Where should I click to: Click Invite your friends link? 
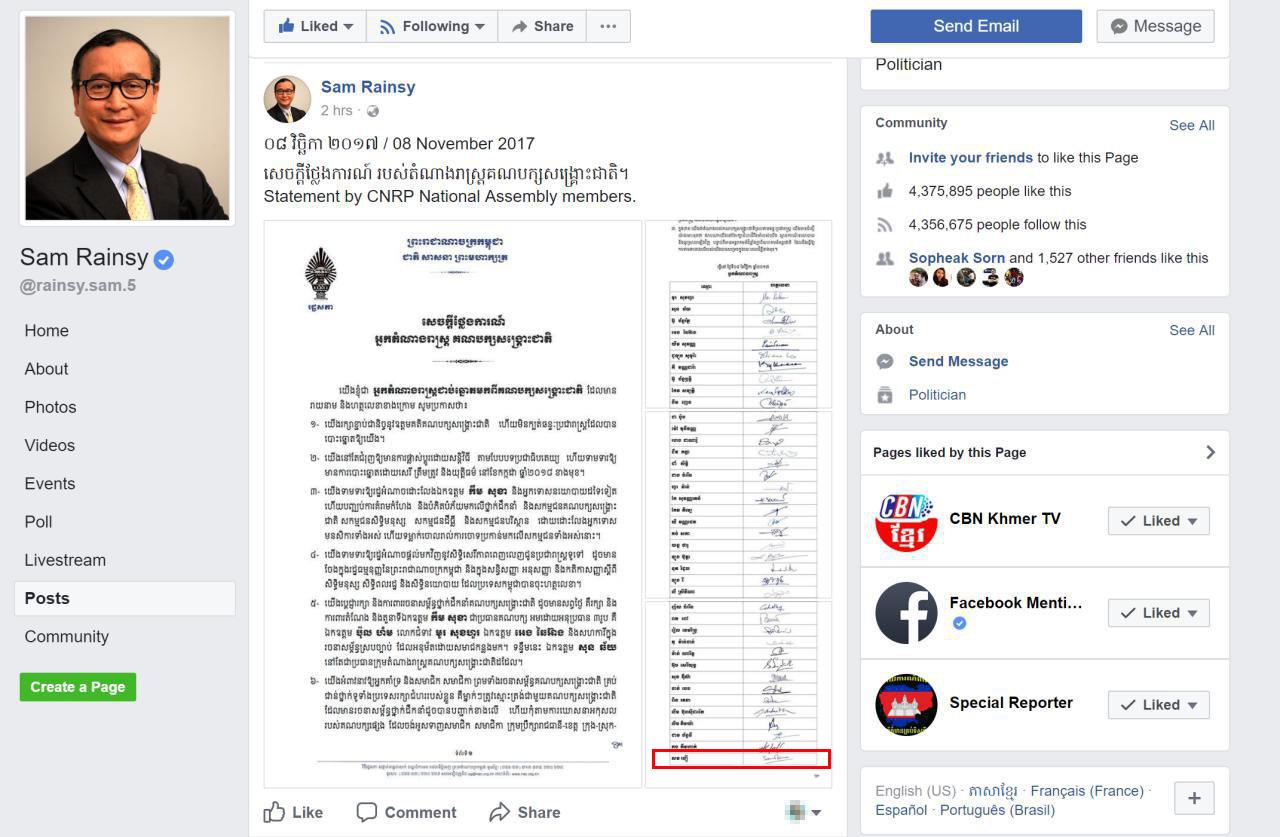tap(971, 158)
